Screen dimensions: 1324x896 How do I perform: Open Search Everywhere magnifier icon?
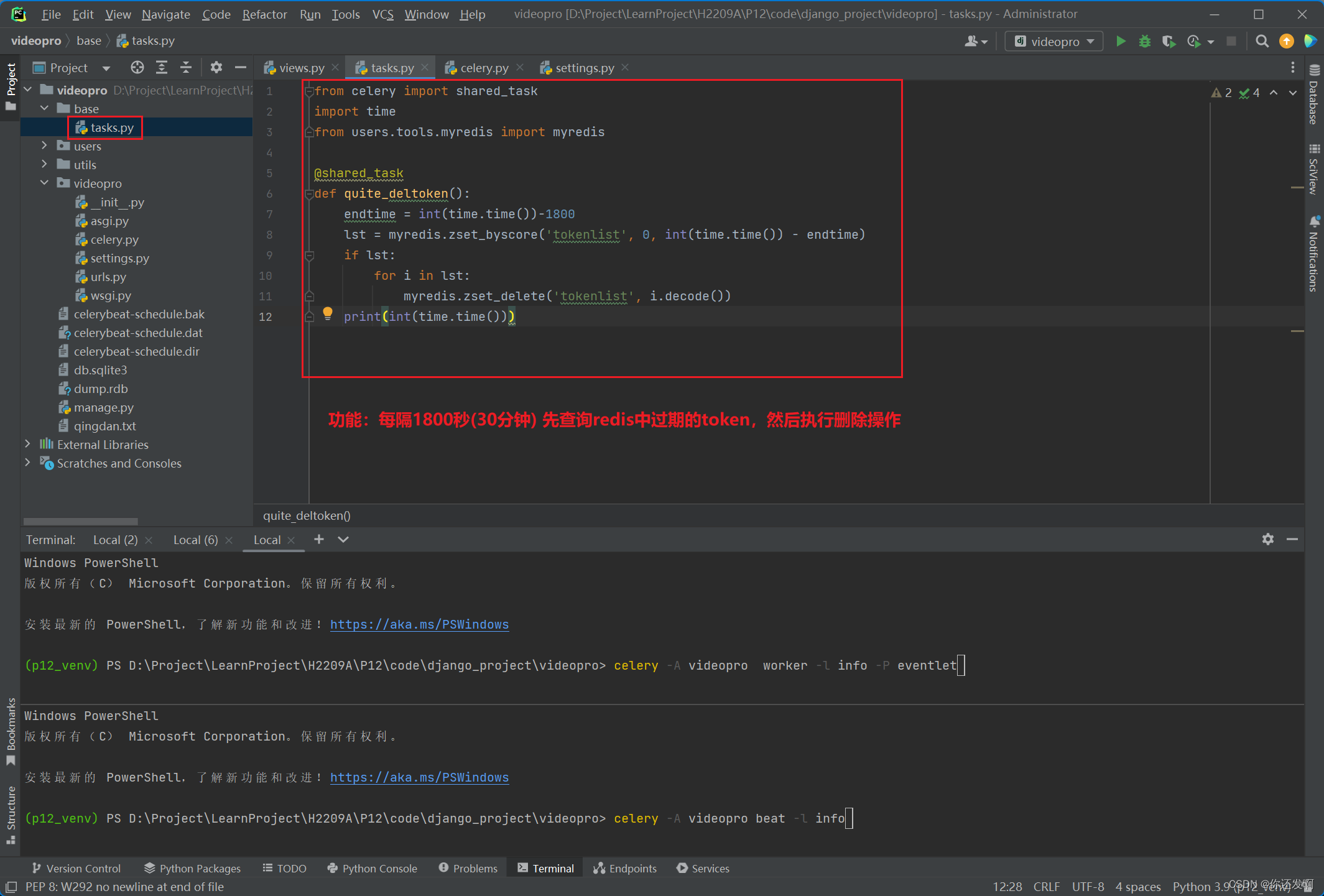pos(1262,42)
